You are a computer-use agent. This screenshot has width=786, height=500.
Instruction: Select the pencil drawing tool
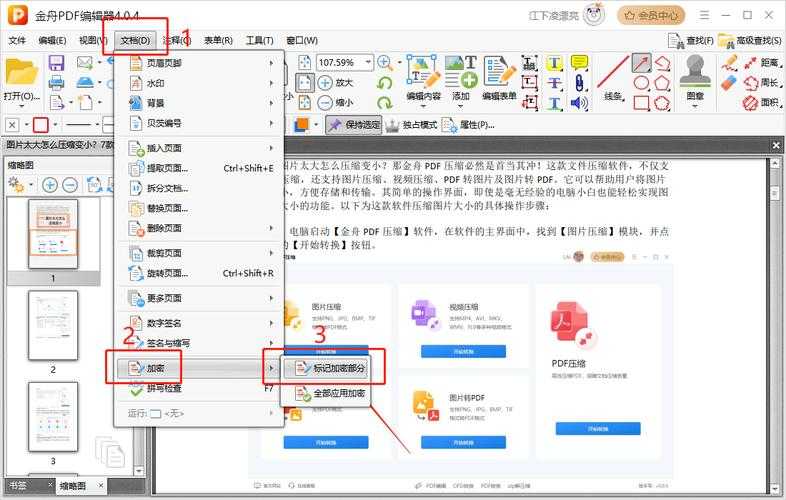729,63
